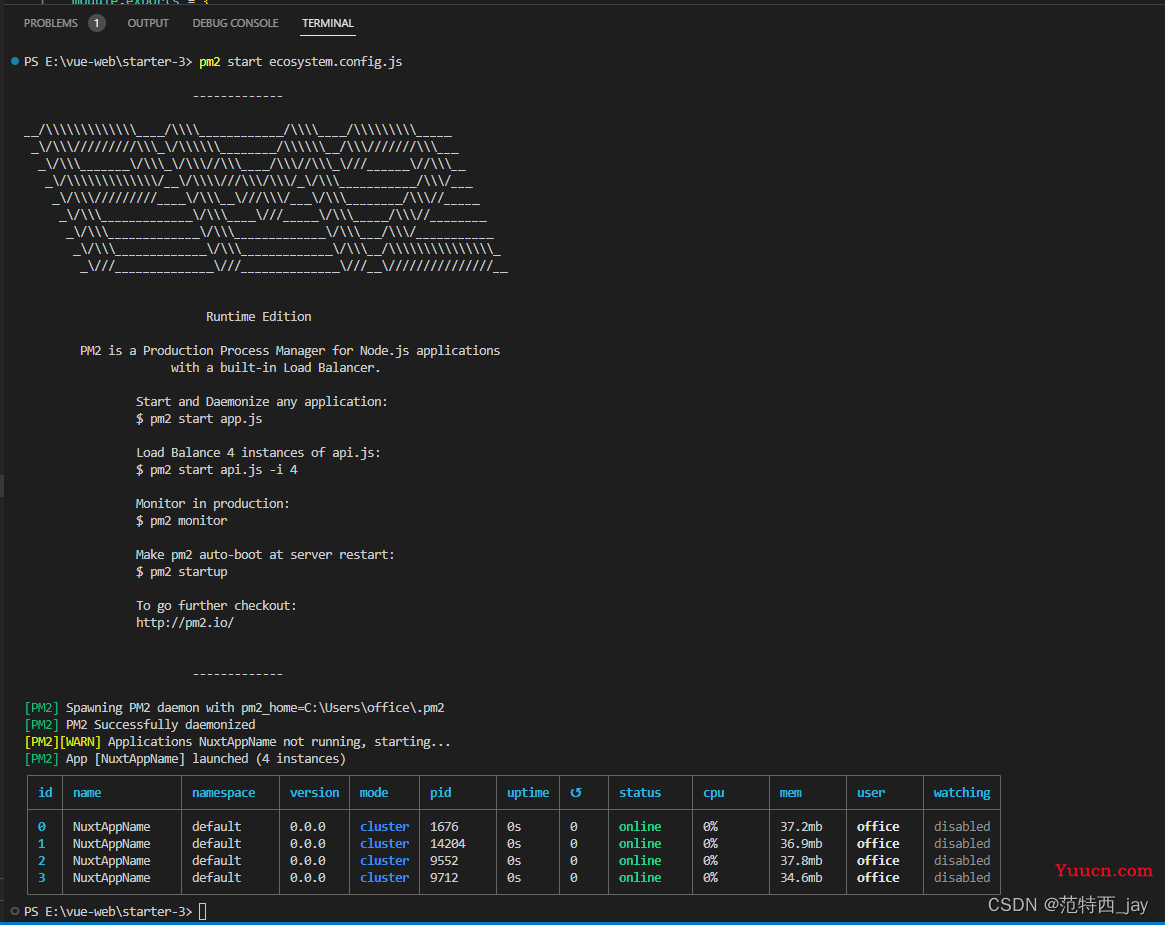Open the DEBUG CONSOLE tab

point(236,23)
